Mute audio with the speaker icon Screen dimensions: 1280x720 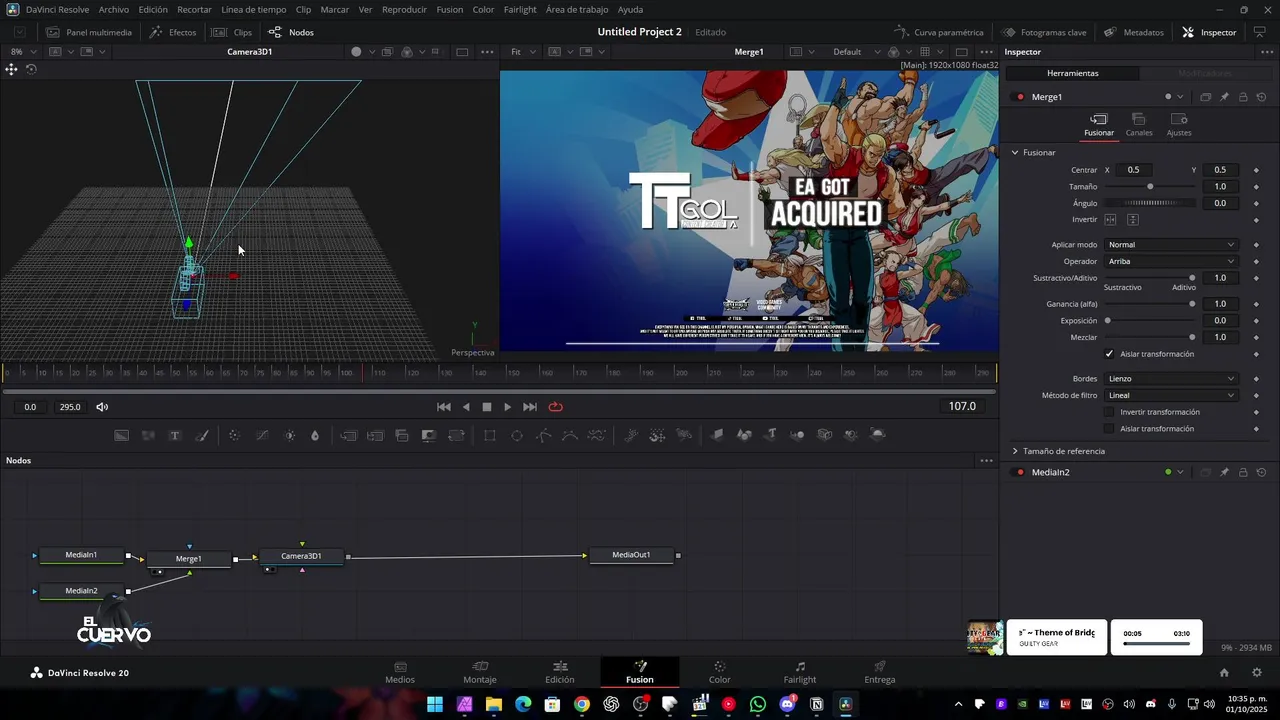(102, 407)
